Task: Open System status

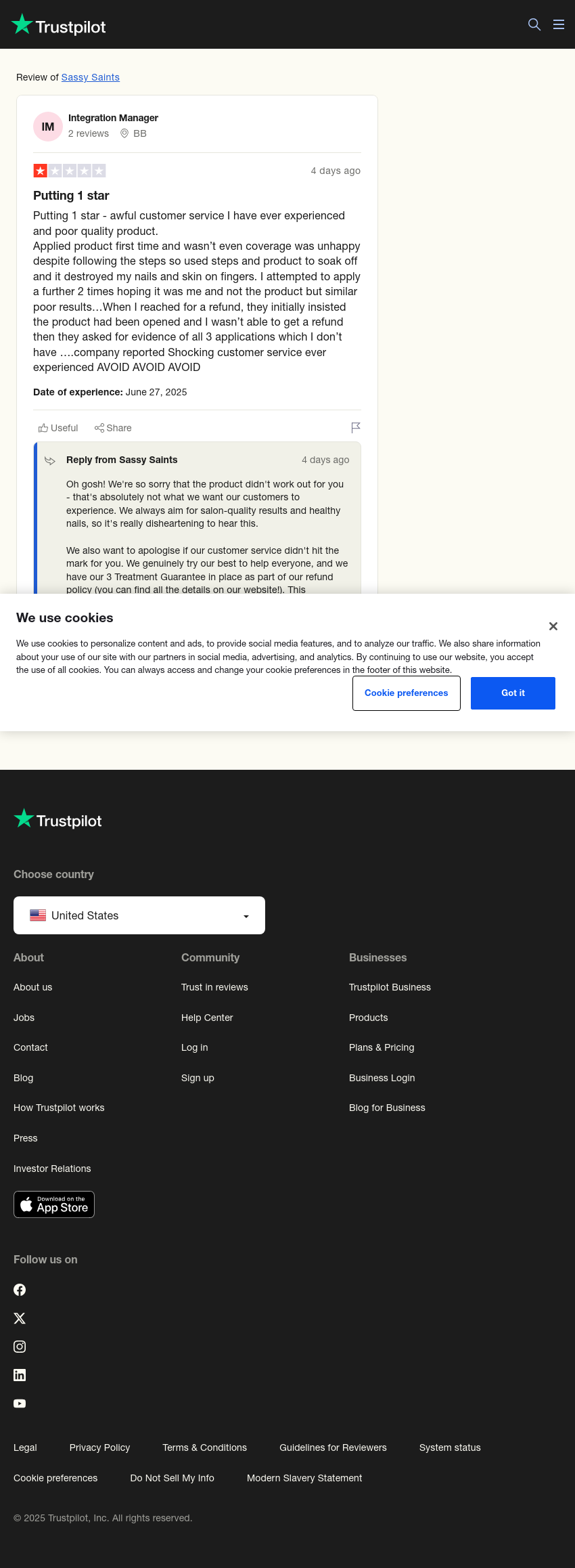Action: coord(450,1447)
